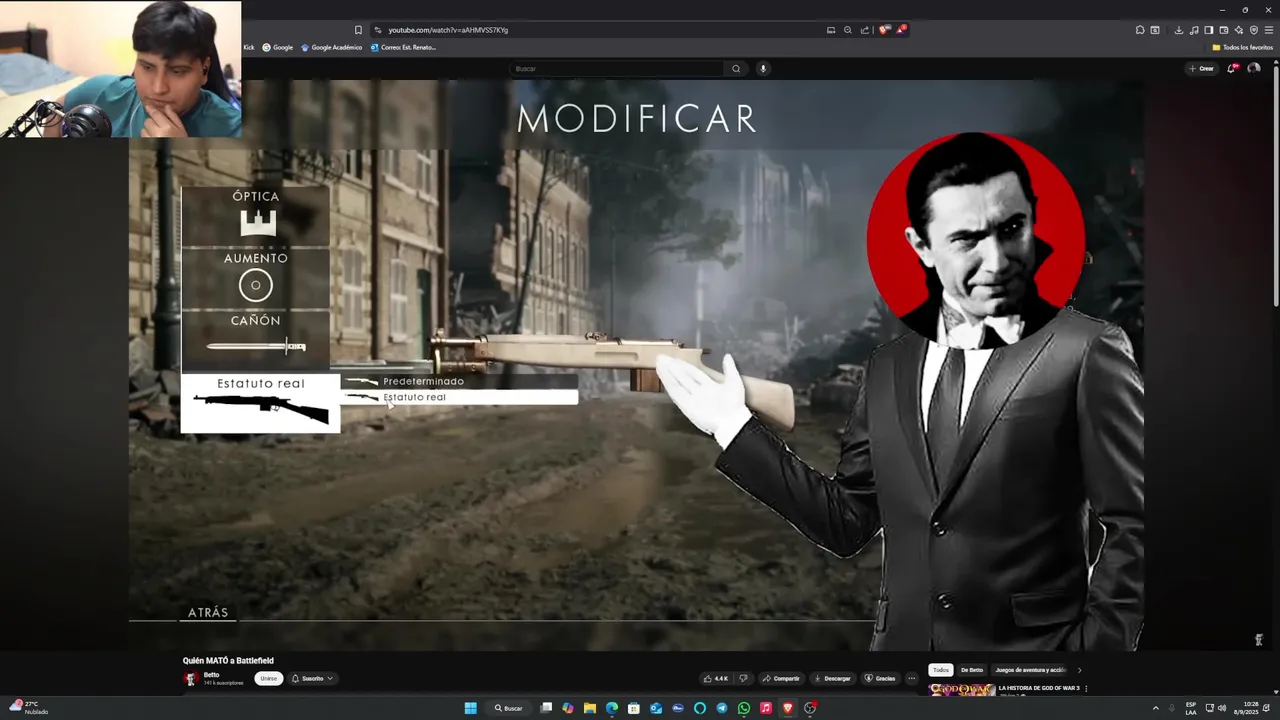1280x720 pixels.
Task: Dislike the video with thumbs down
Action: click(743, 678)
